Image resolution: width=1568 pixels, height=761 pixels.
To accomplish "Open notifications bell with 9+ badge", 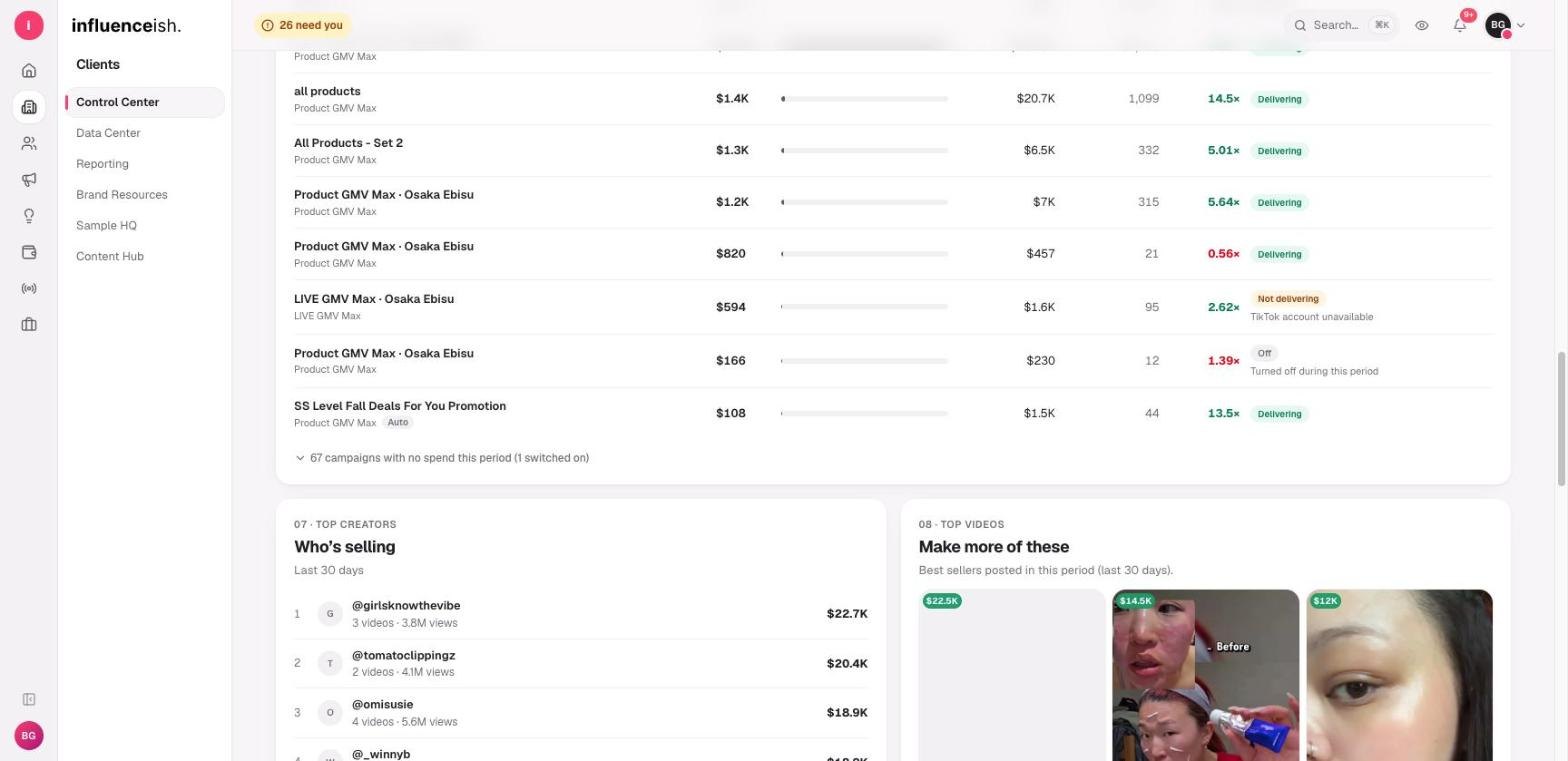I will click(1460, 25).
